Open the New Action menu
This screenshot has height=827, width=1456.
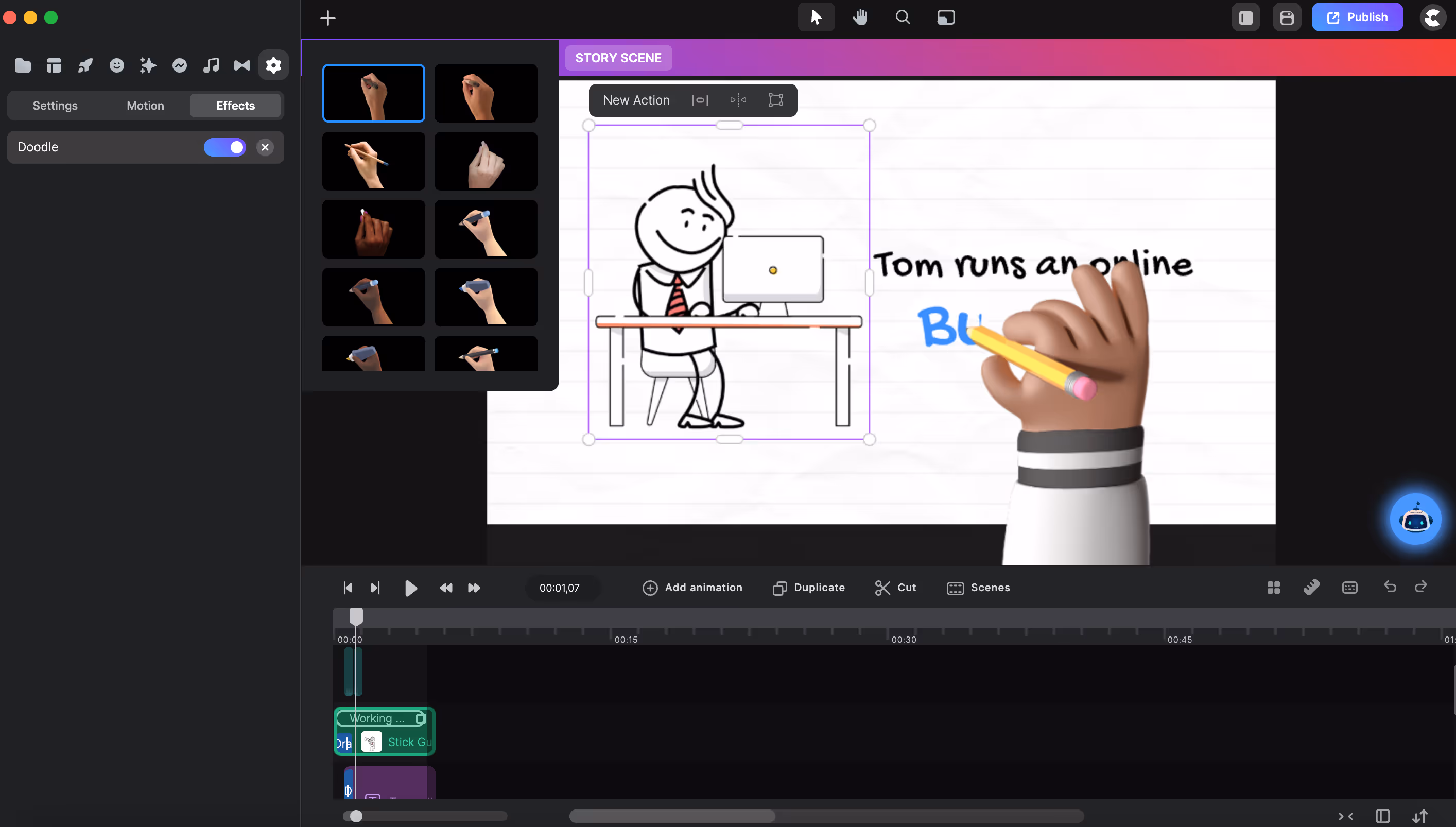click(636, 100)
